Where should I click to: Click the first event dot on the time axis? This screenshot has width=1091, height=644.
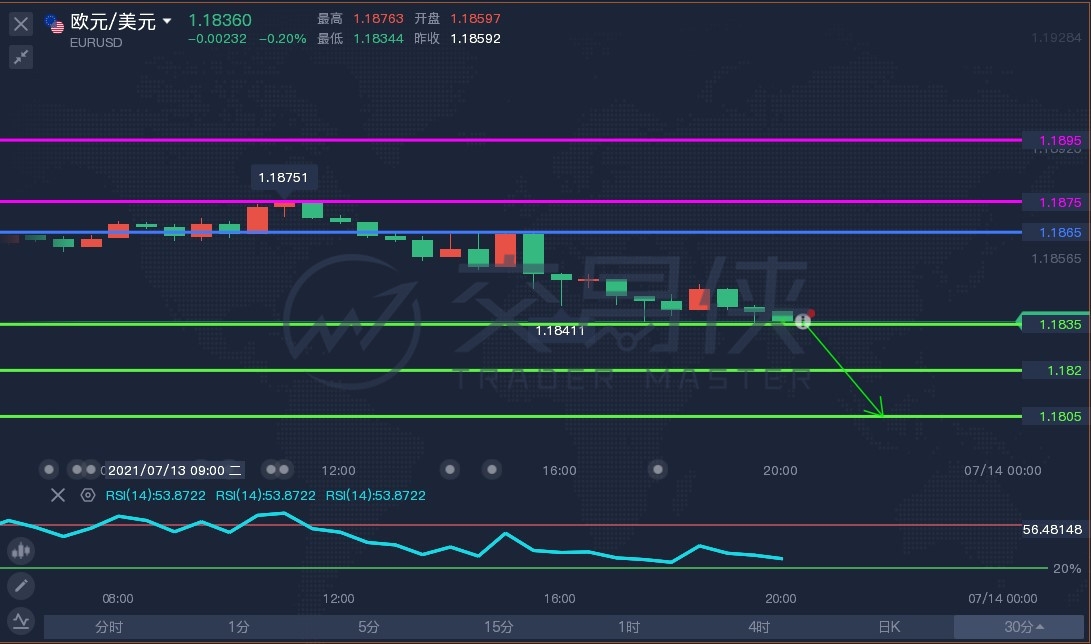(x=49, y=469)
